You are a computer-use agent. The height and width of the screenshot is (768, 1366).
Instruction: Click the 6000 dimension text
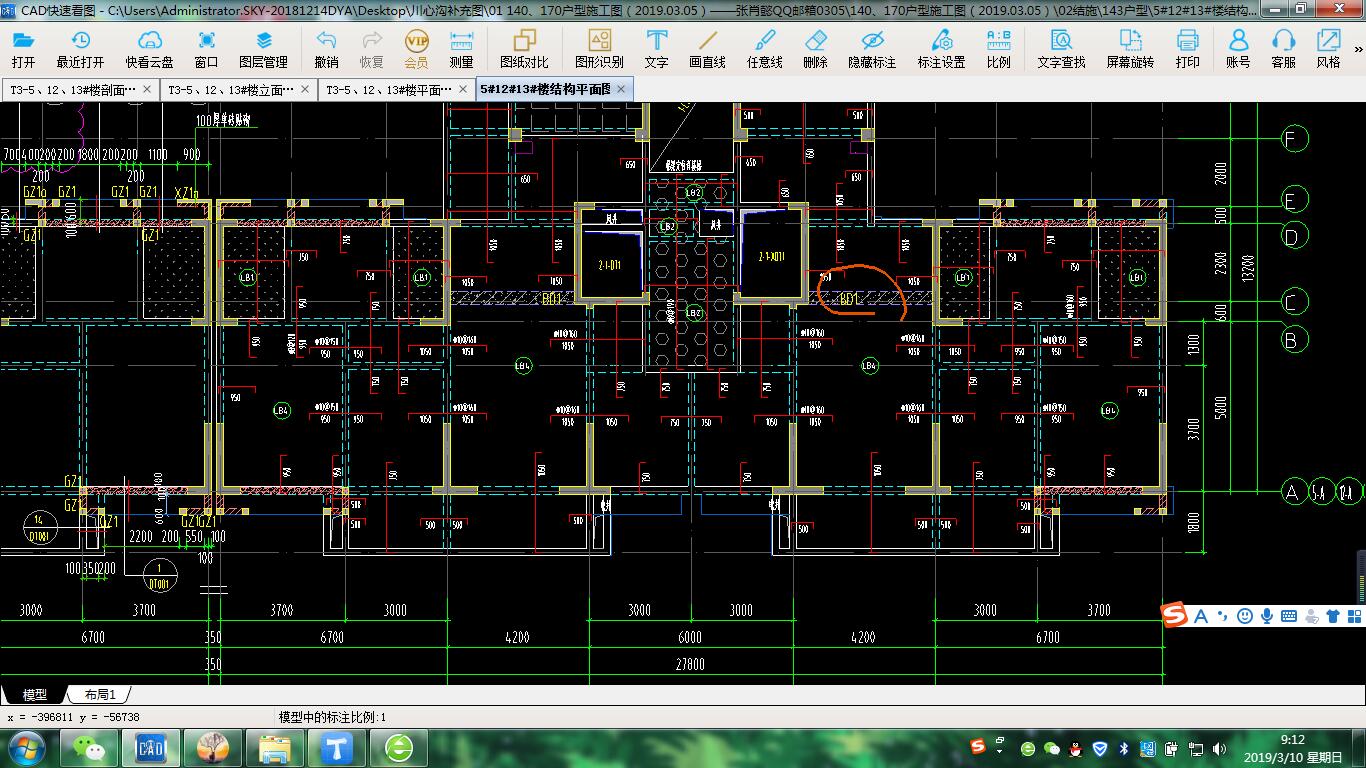690,637
